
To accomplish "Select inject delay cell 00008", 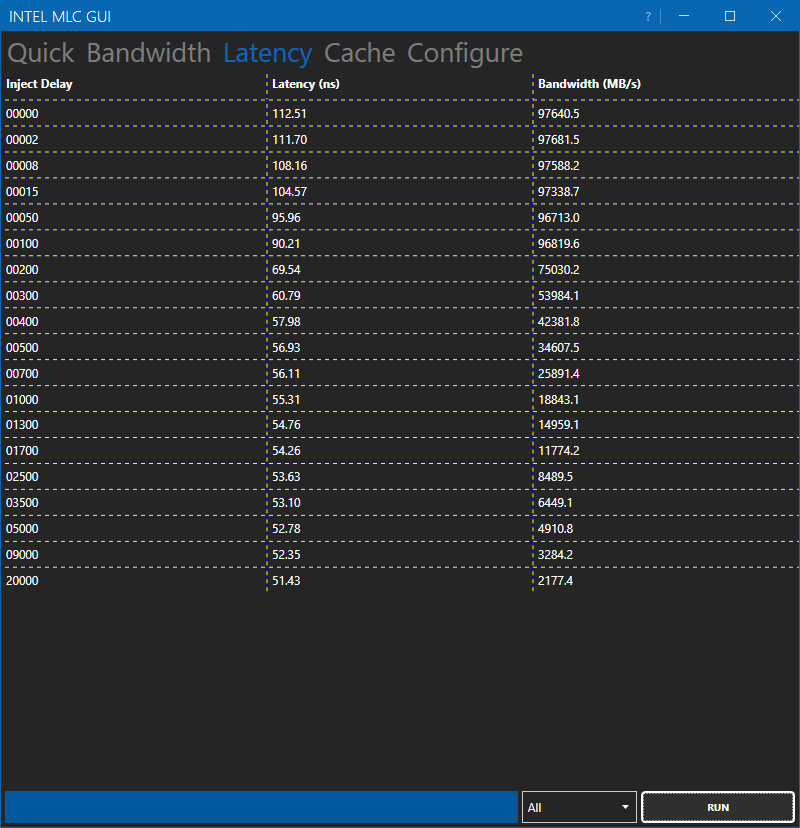I will (x=22, y=165).
